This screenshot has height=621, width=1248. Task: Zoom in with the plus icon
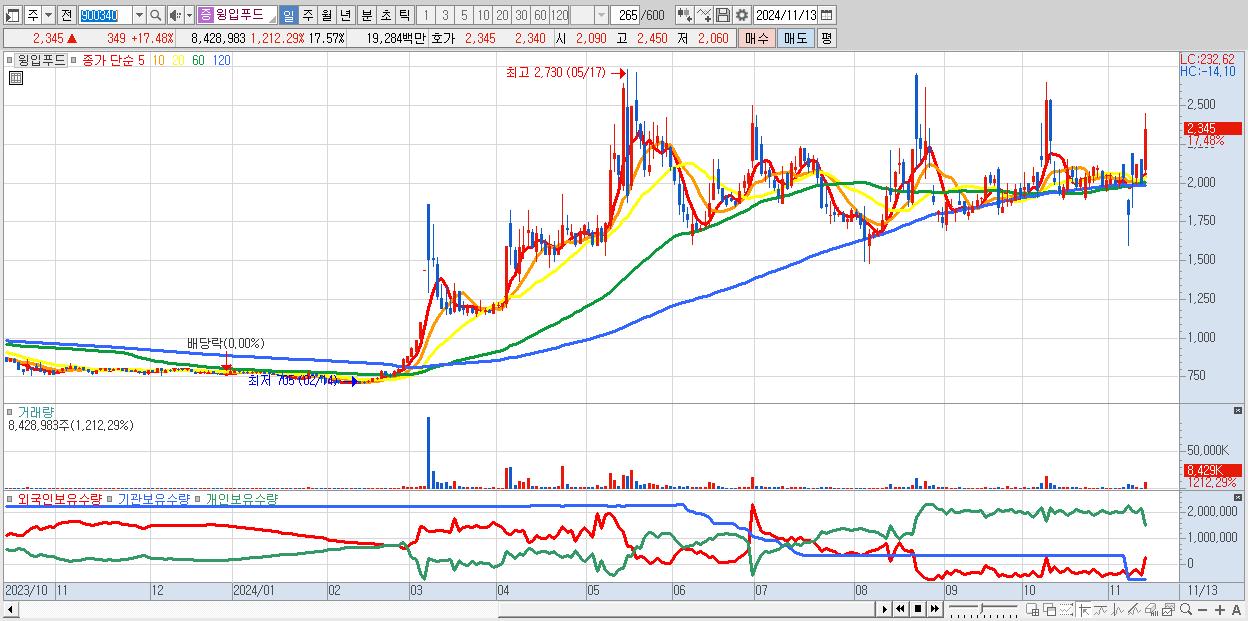(x=1220, y=610)
